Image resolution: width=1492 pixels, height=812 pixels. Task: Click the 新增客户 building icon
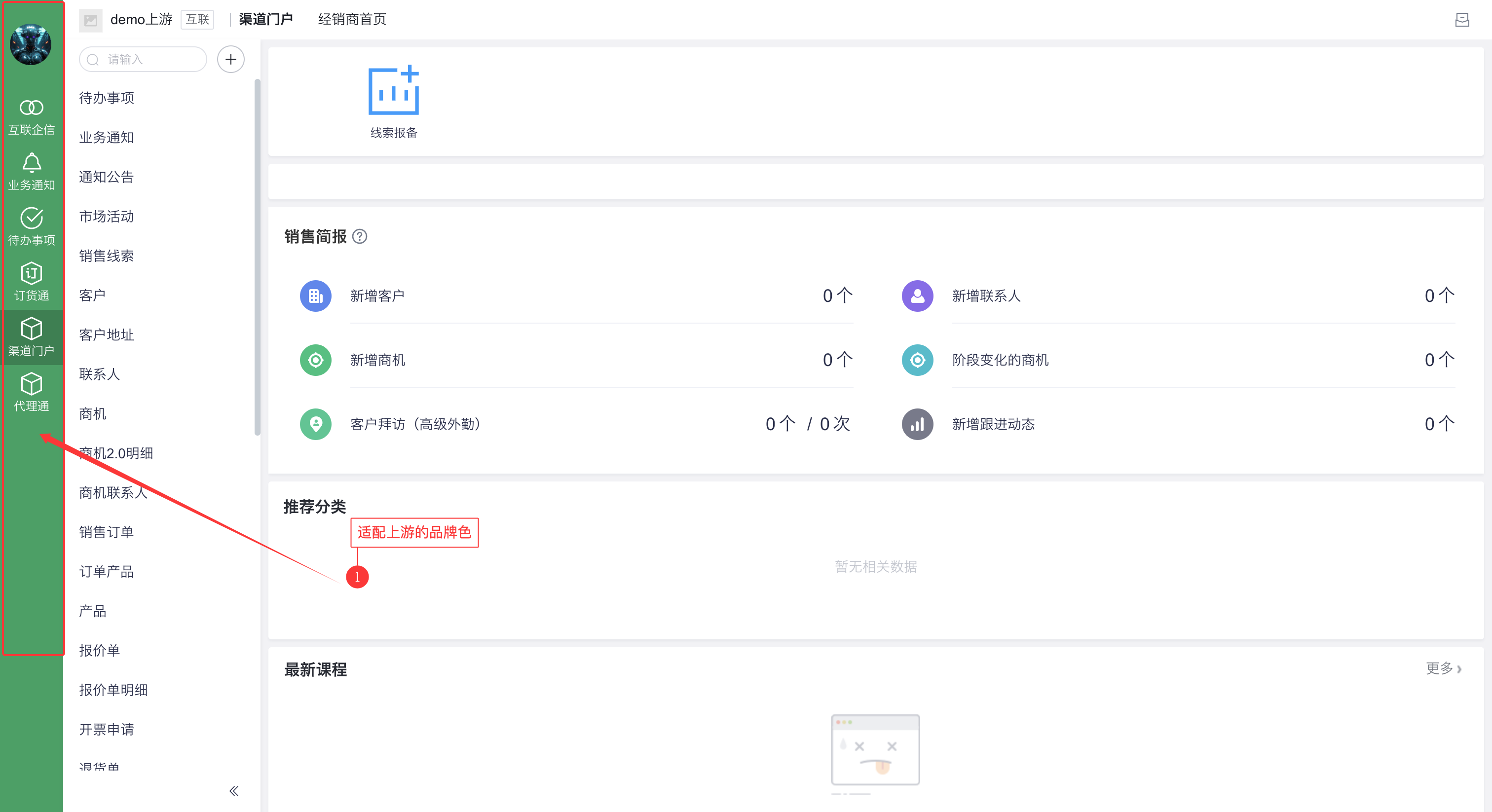click(316, 296)
